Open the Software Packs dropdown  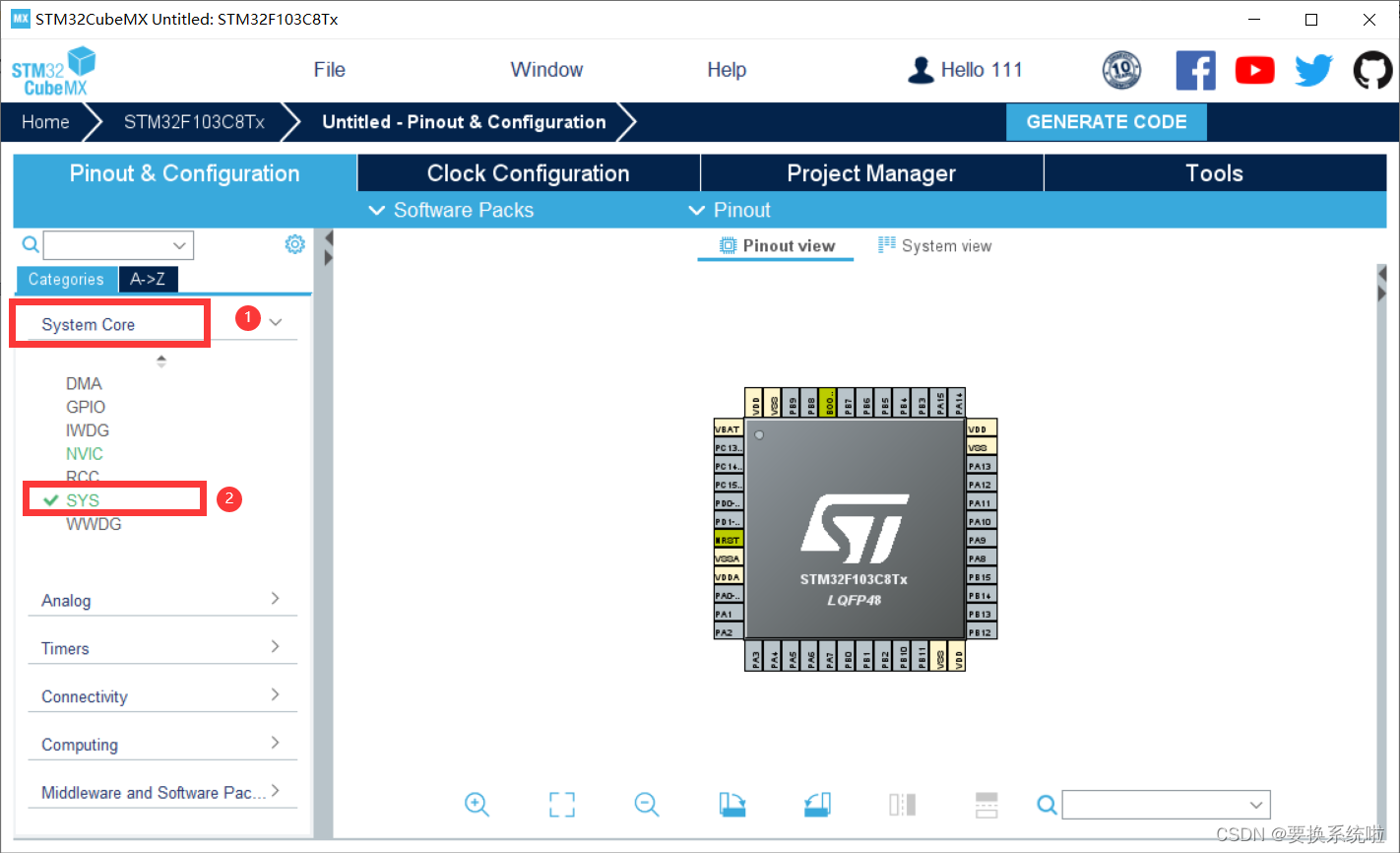(x=451, y=210)
